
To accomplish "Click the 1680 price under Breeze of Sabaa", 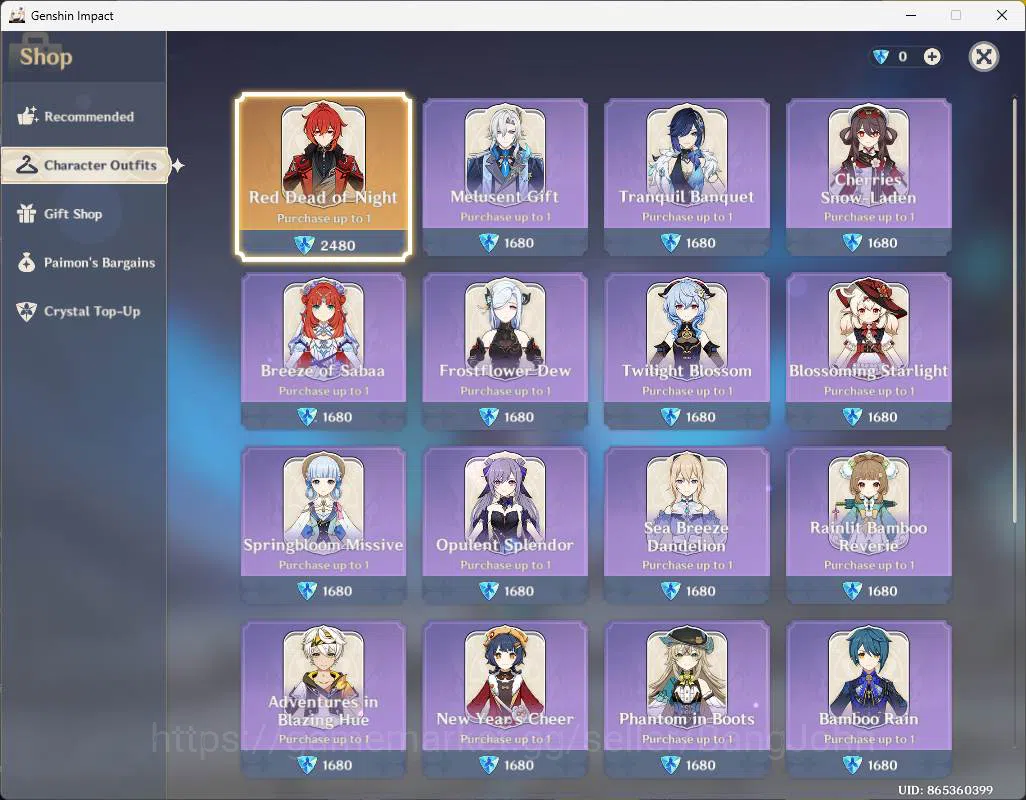I will 337,417.
